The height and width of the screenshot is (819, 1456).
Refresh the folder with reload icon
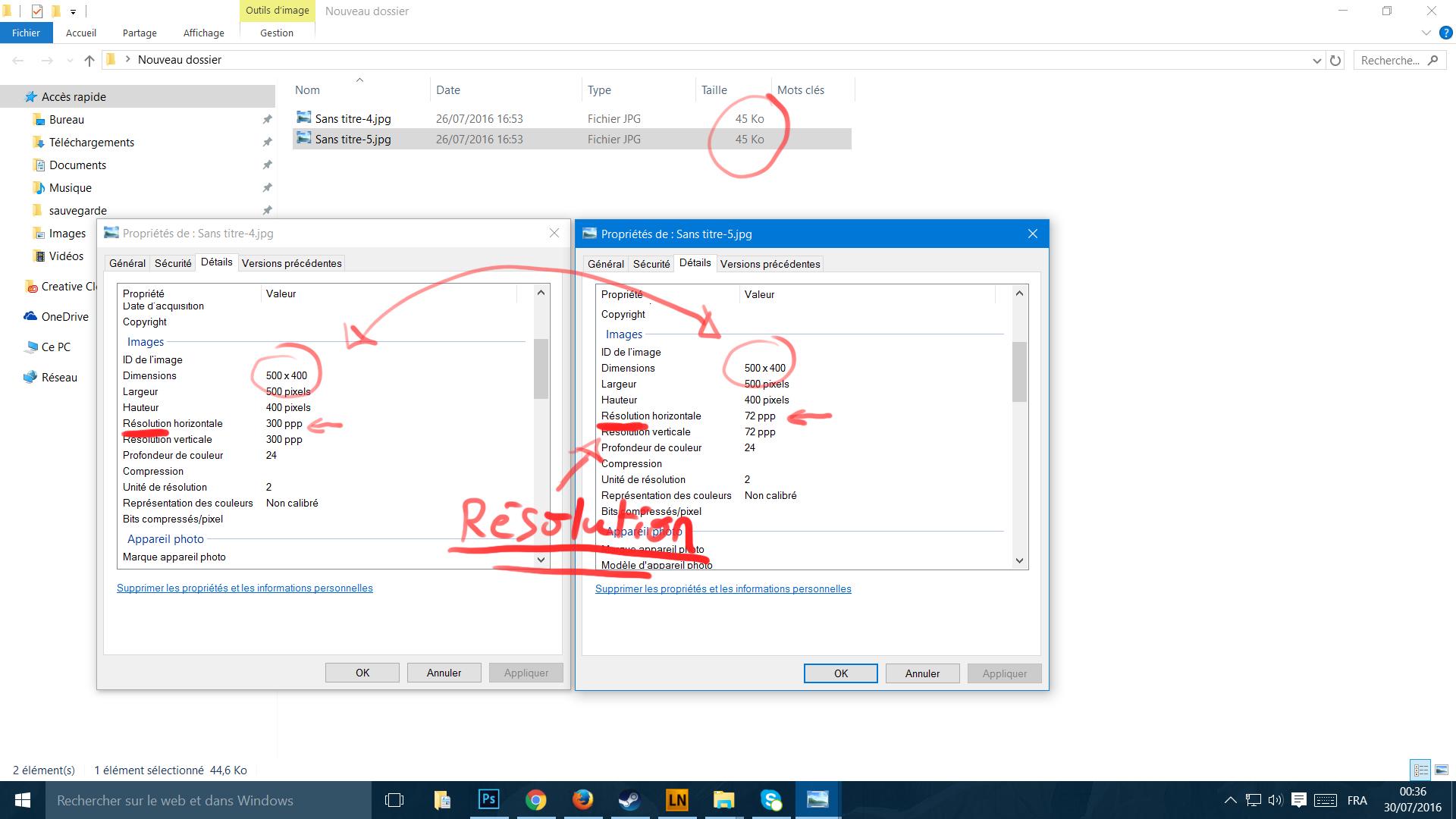pyautogui.click(x=1335, y=61)
